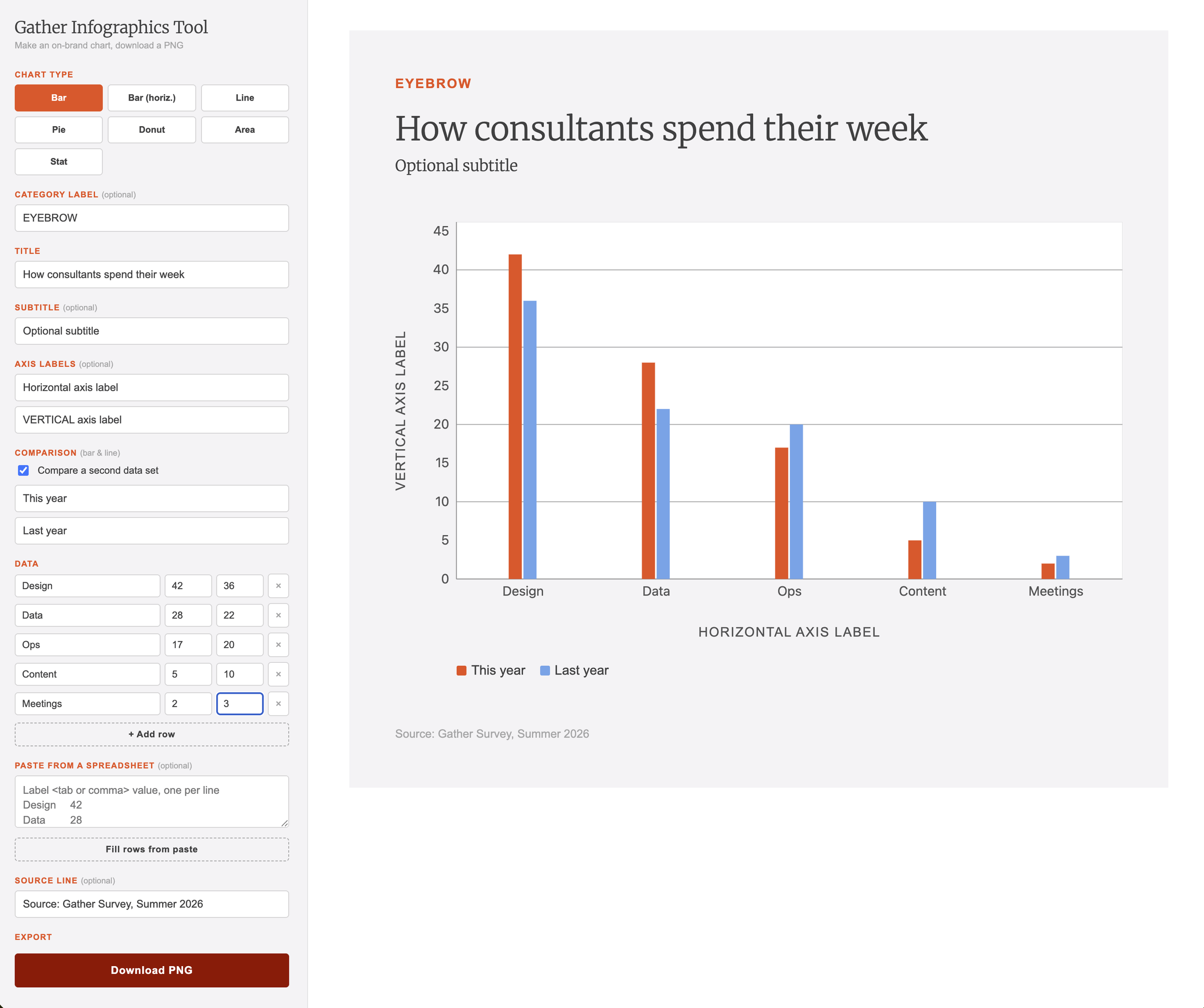Remove the Meetings data row
Viewport: 1204px width, 1008px height.
click(x=278, y=704)
